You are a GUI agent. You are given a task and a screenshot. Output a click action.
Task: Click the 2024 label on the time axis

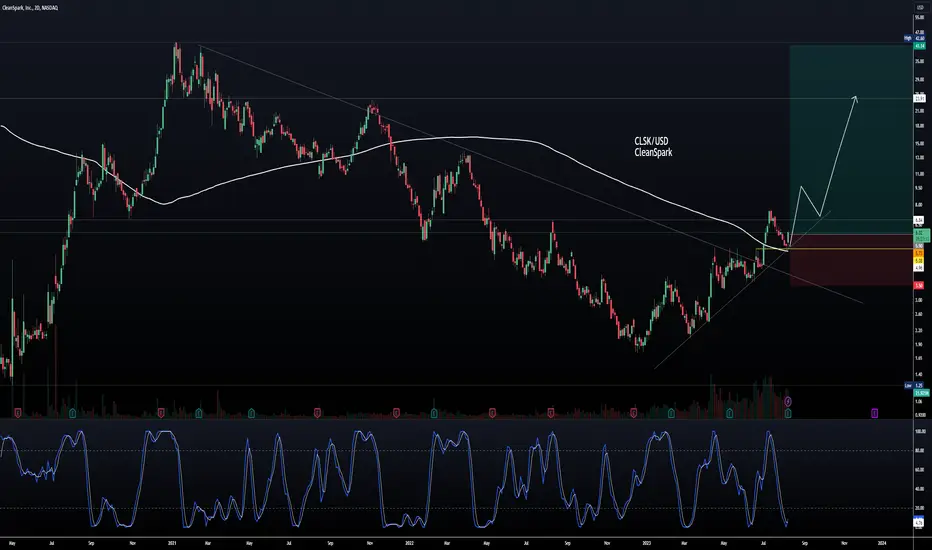882,543
